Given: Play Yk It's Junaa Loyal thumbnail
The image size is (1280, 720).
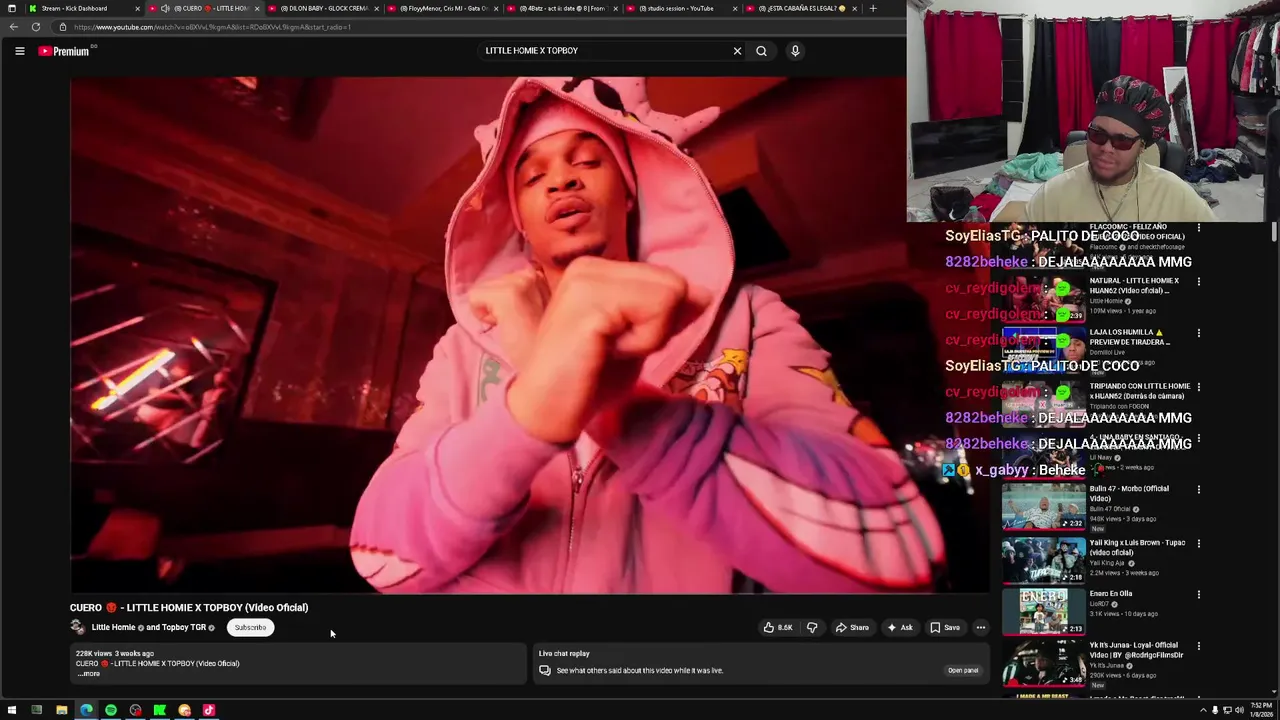Looking at the screenshot, I should pos(1043,664).
